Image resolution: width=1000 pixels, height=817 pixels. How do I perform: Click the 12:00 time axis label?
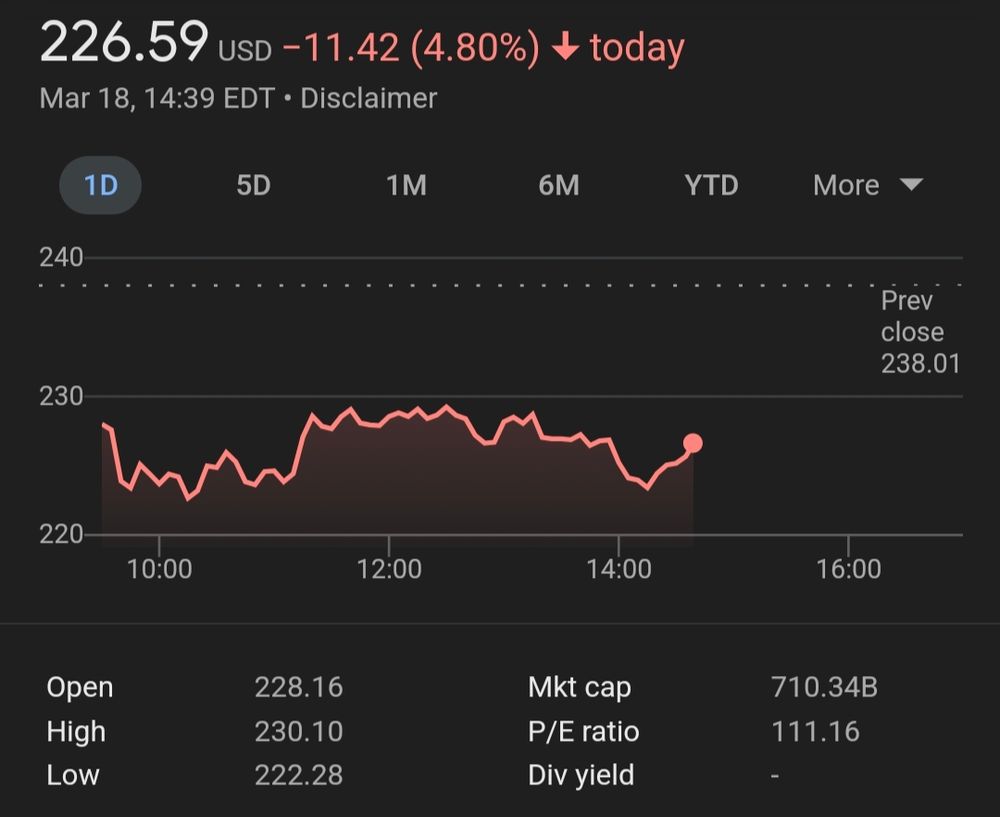389,569
